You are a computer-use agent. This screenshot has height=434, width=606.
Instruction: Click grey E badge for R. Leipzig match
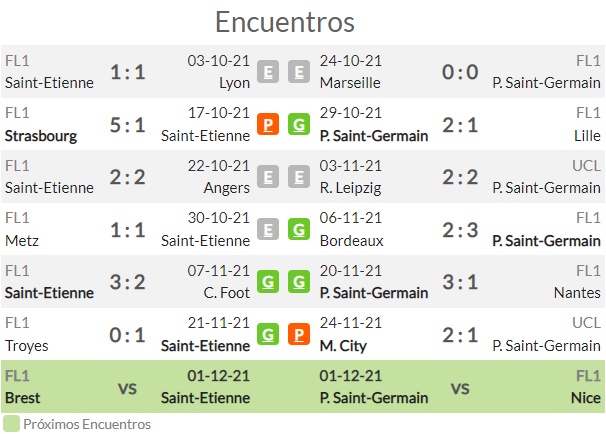point(299,177)
